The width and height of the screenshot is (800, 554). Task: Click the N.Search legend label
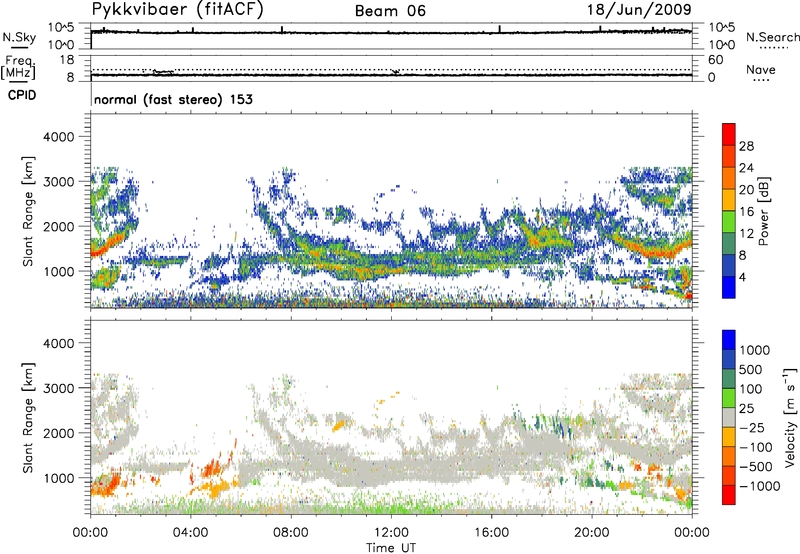(x=773, y=37)
